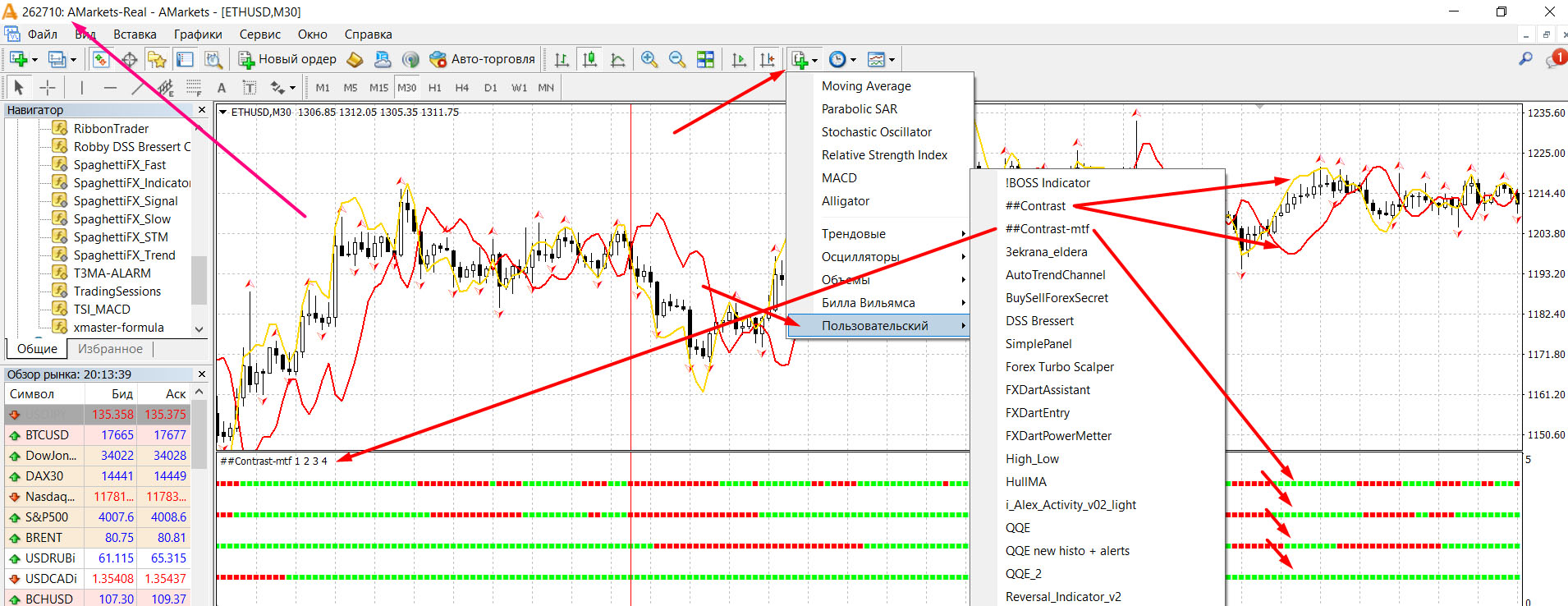Switch the timeframe to H1

coord(435,87)
